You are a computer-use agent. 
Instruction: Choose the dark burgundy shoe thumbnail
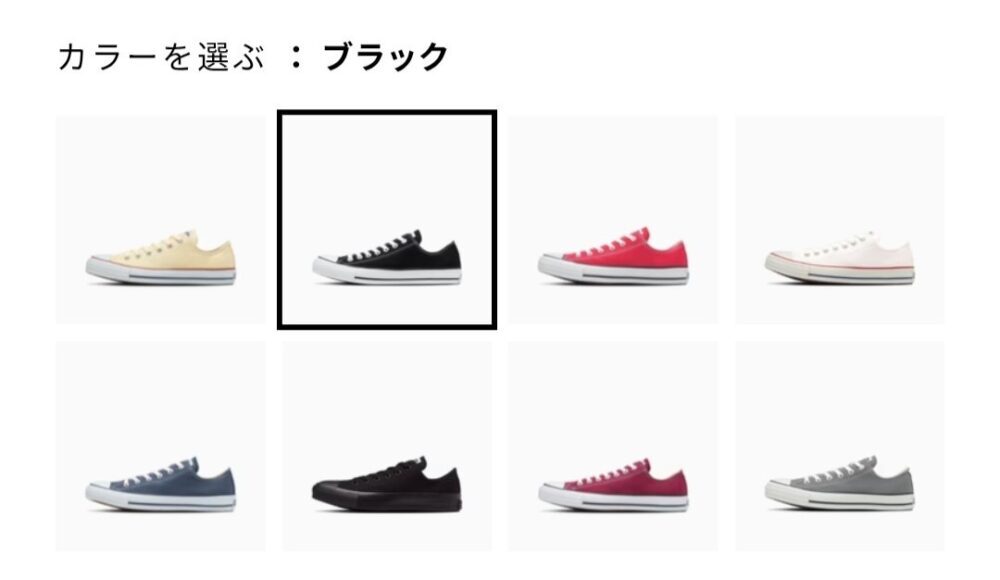click(x=613, y=446)
